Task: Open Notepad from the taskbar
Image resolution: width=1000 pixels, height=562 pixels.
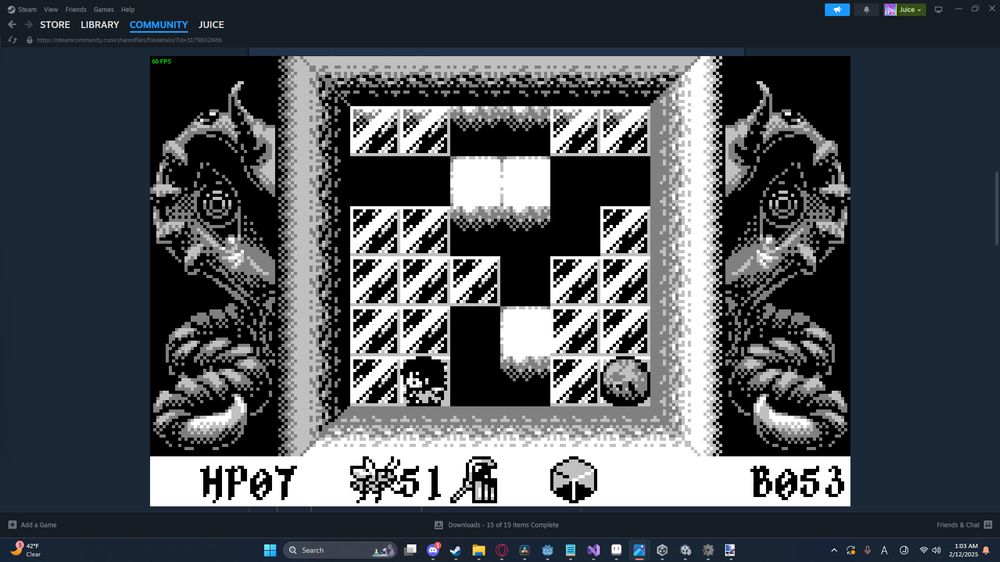Action: click(x=570, y=550)
